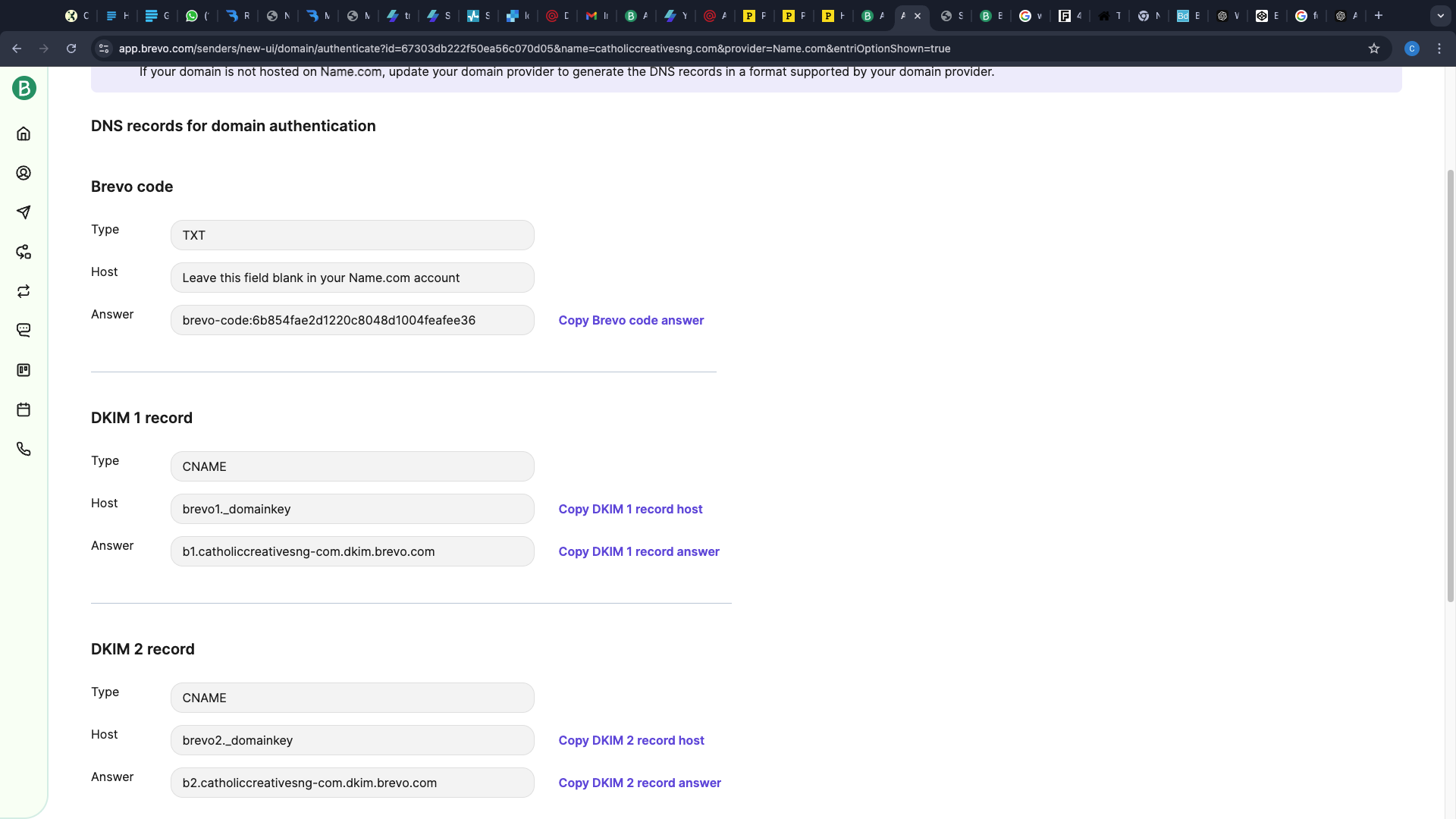The width and height of the screenshot is (1456, 819).
Task: Copy the DKIM 2 record answer
Action: point(639,783)
